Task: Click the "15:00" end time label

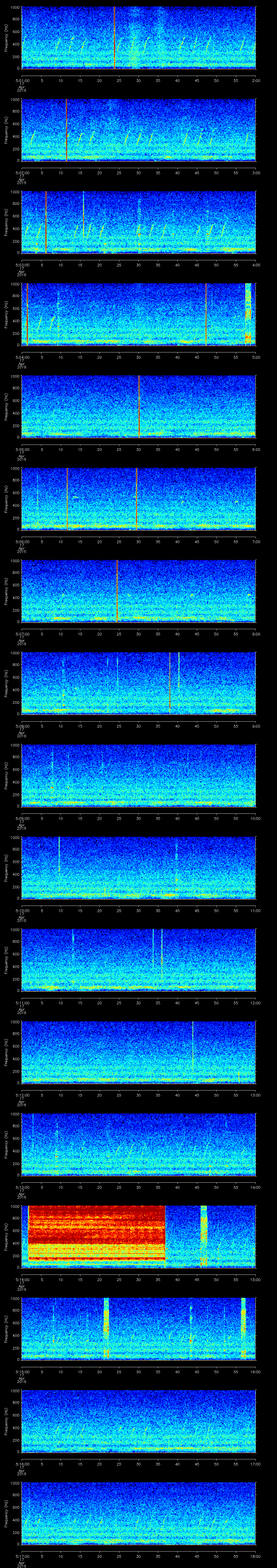Action: point(255,1279)
